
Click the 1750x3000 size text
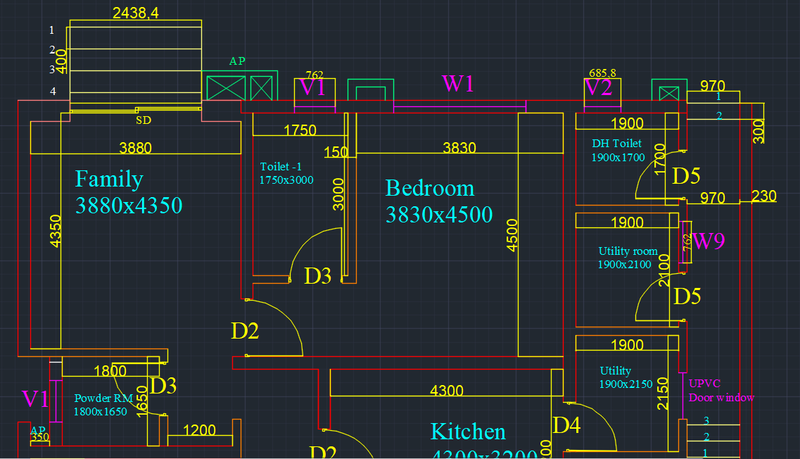[286, 180]
